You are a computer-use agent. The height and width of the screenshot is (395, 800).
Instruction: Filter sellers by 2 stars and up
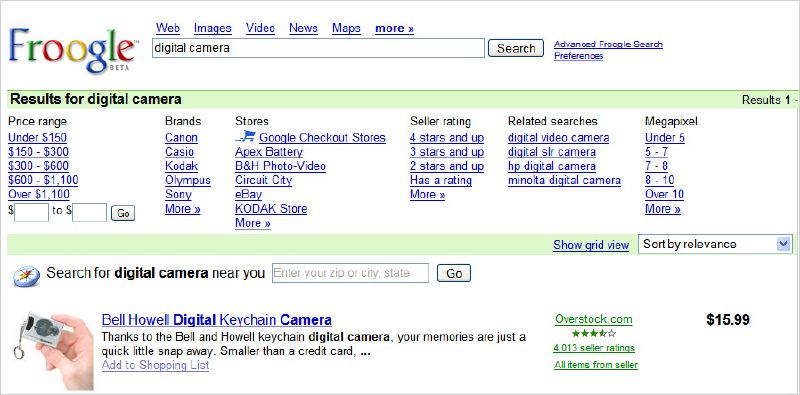pos(447,166)
